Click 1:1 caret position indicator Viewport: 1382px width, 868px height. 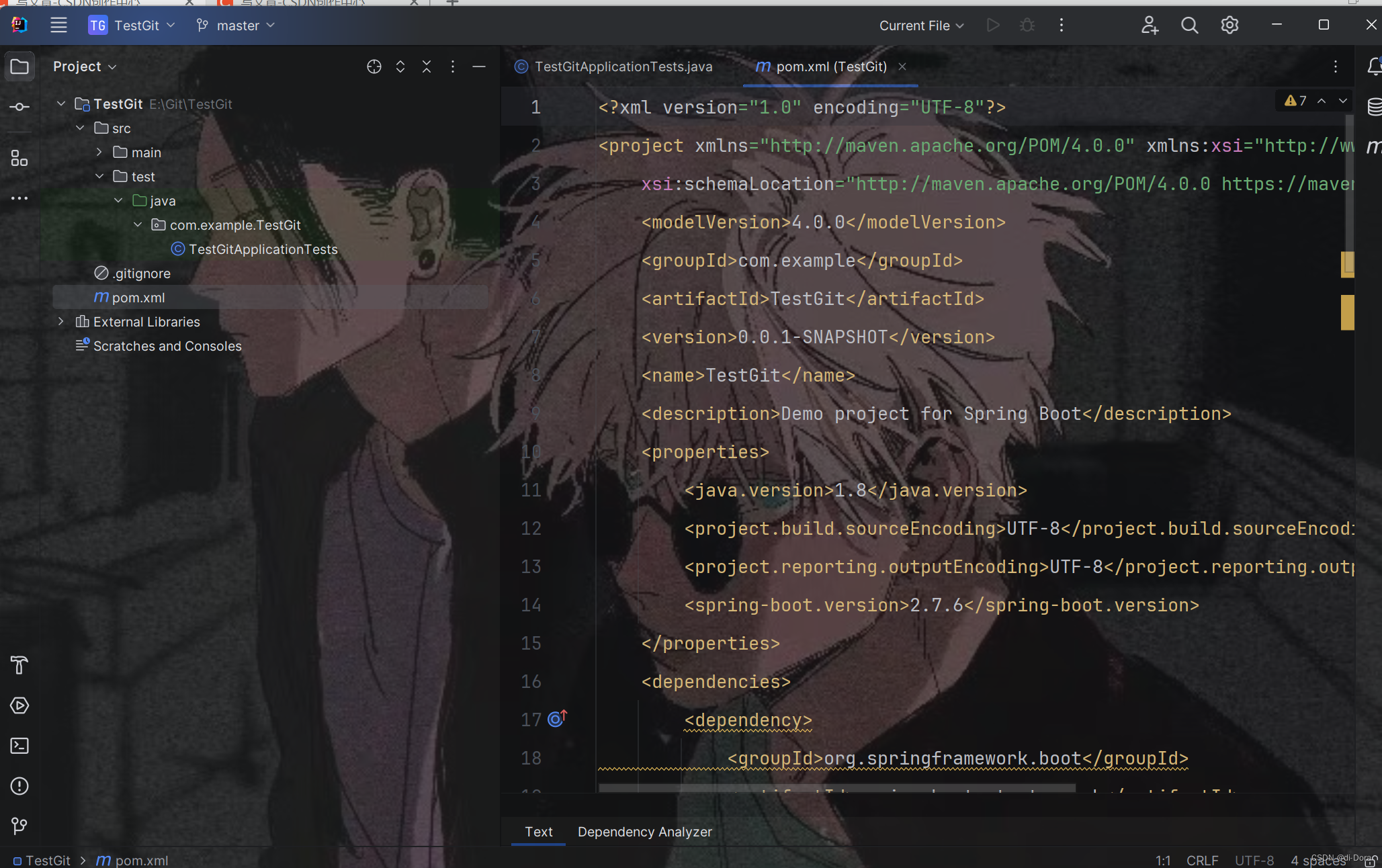click(x=1163, y=860)
